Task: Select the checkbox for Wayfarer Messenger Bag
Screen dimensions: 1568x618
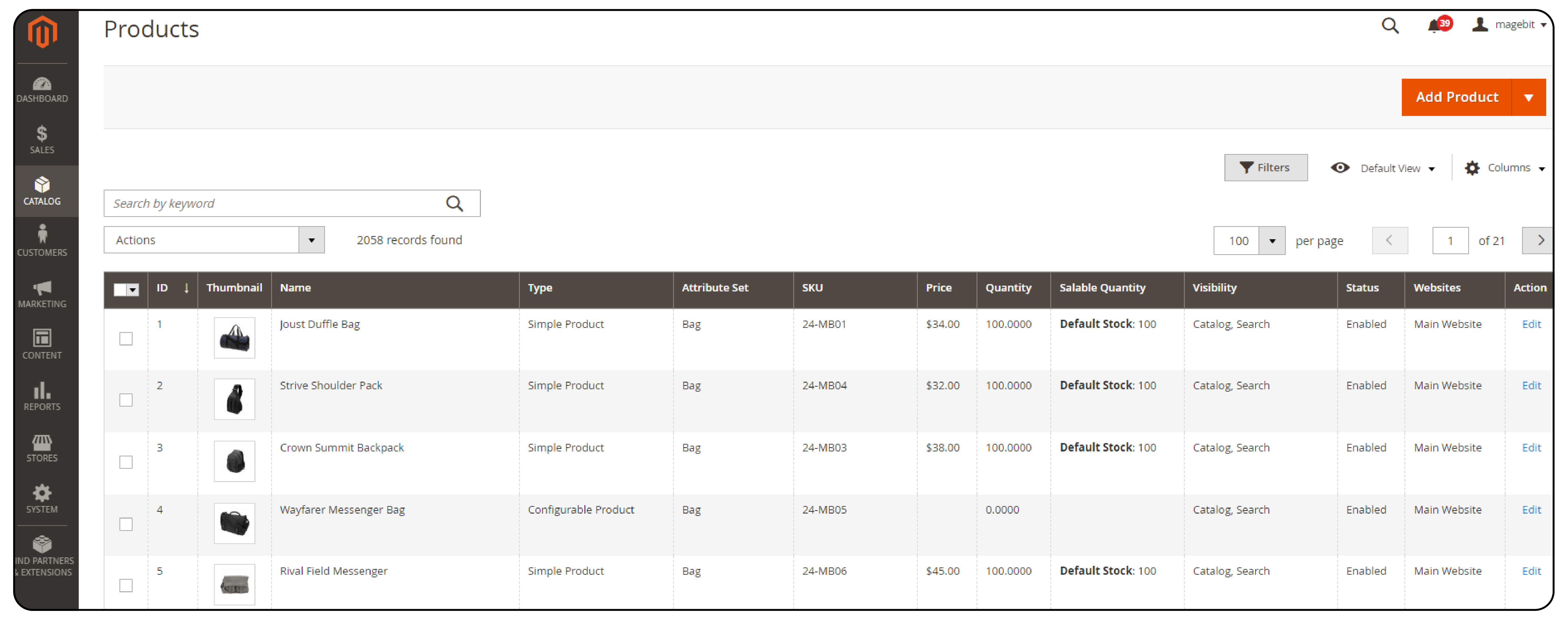Action: click(x=126, y=524)
